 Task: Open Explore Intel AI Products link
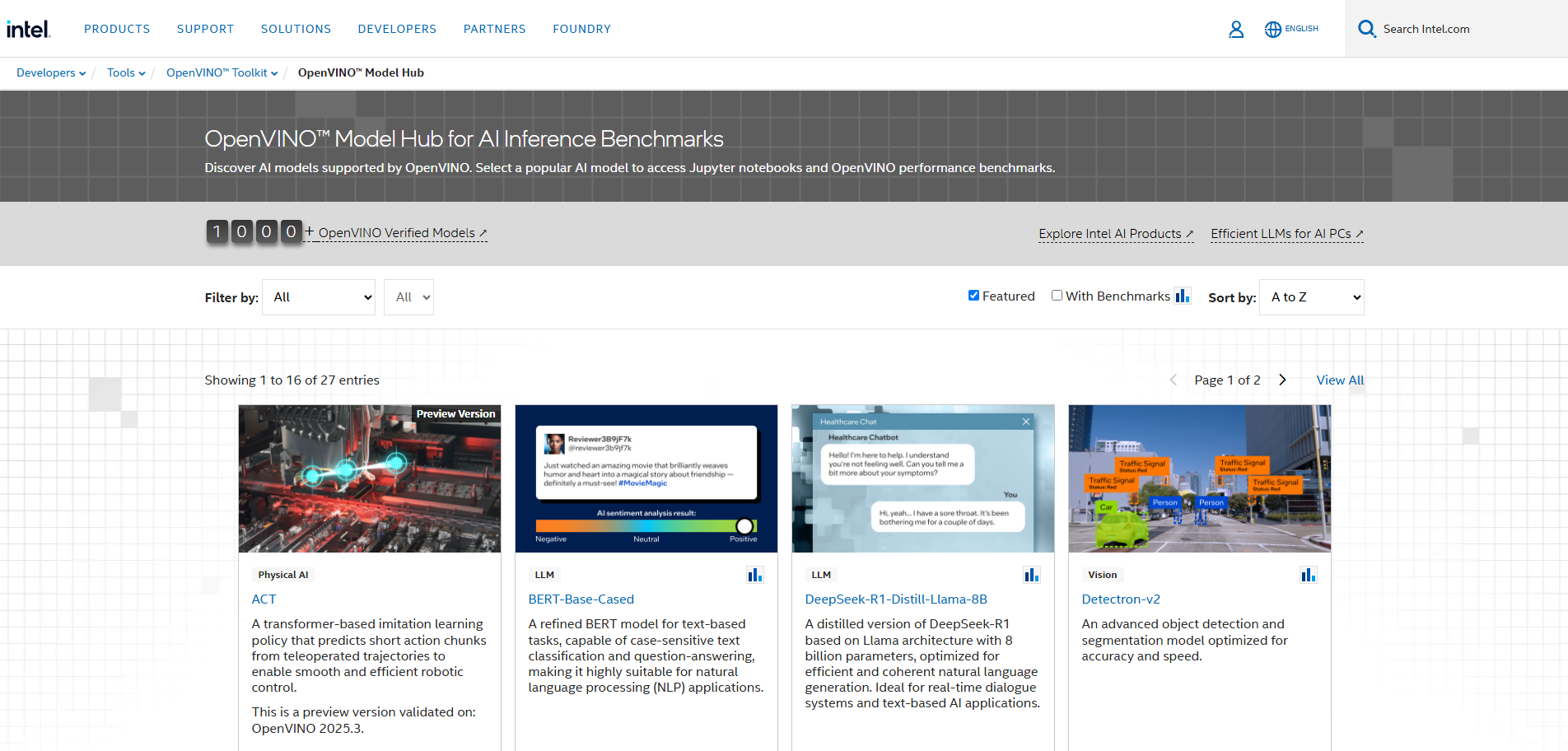[1116, 234]
